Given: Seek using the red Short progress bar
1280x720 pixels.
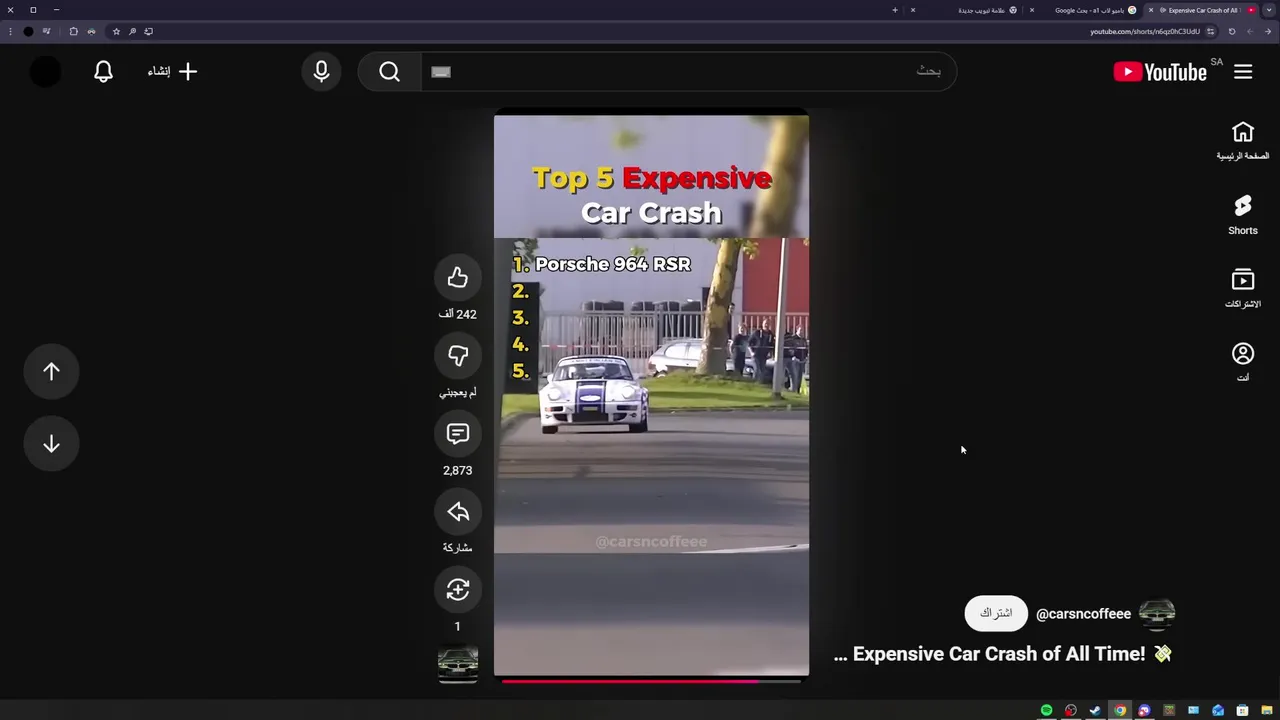Looking at the screenshot, I should pos(651,681).
